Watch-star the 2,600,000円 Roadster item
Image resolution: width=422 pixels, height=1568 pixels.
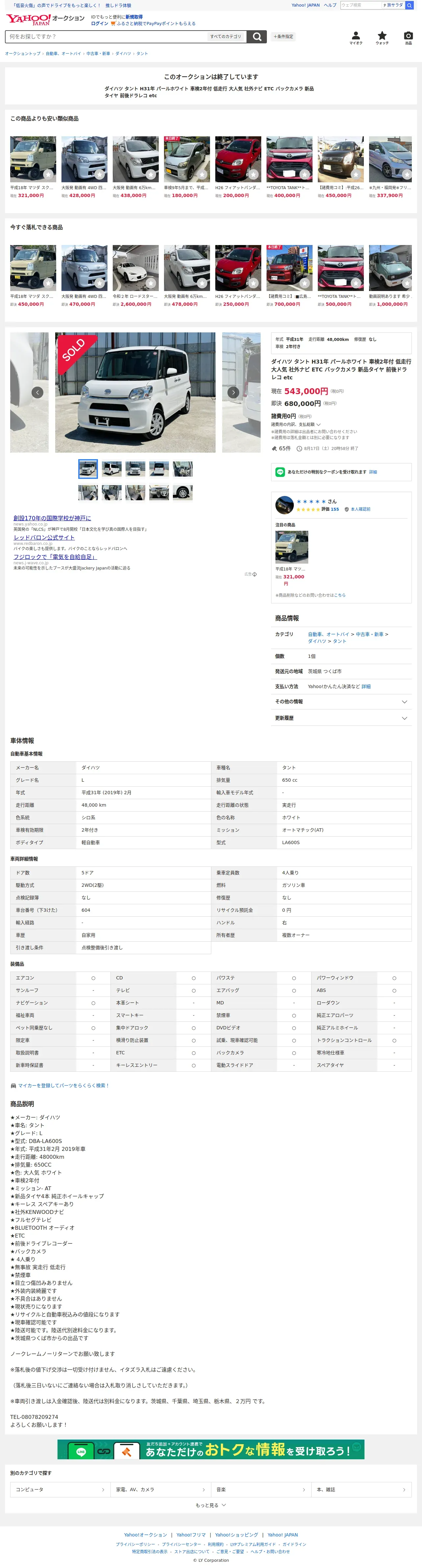point(151,283)
